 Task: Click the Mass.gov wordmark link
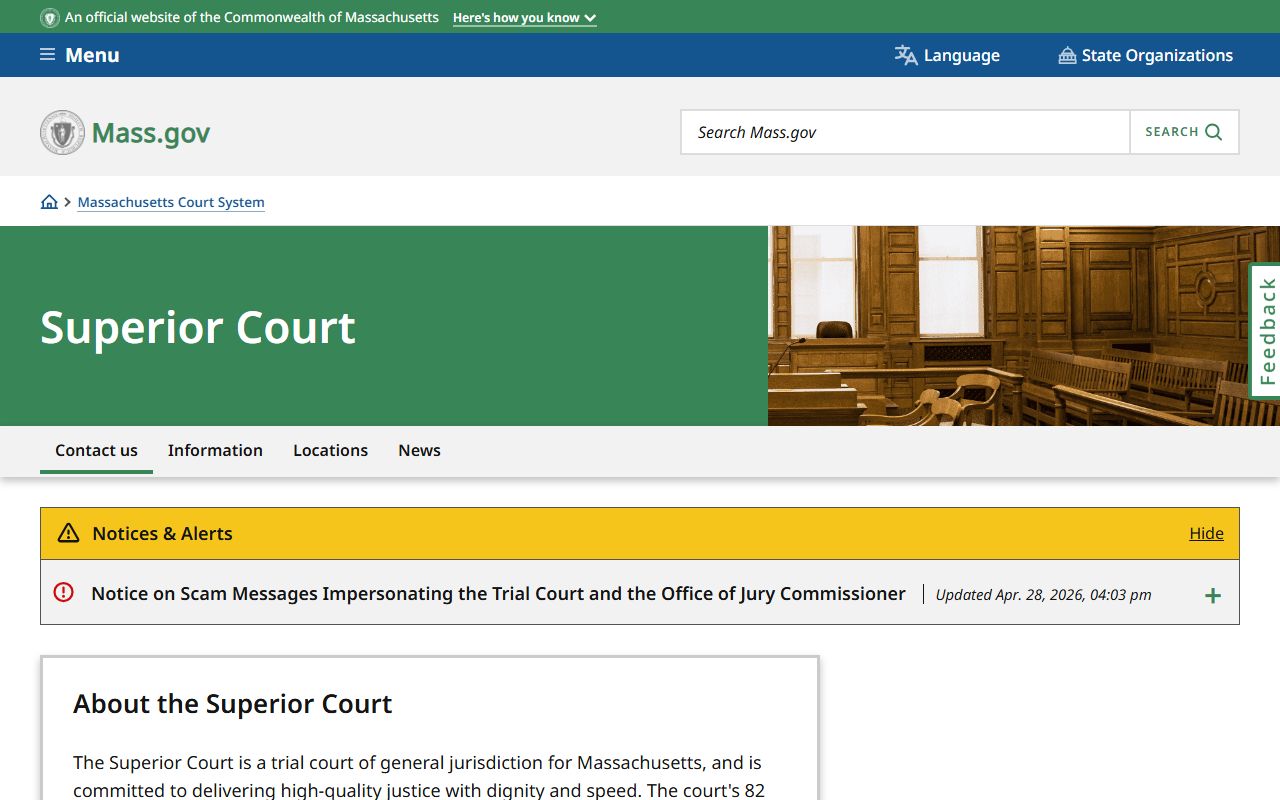[x=151, y=133]
